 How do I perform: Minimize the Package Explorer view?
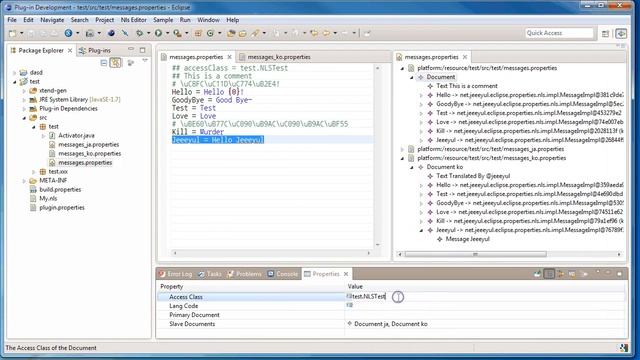[131, 49]
